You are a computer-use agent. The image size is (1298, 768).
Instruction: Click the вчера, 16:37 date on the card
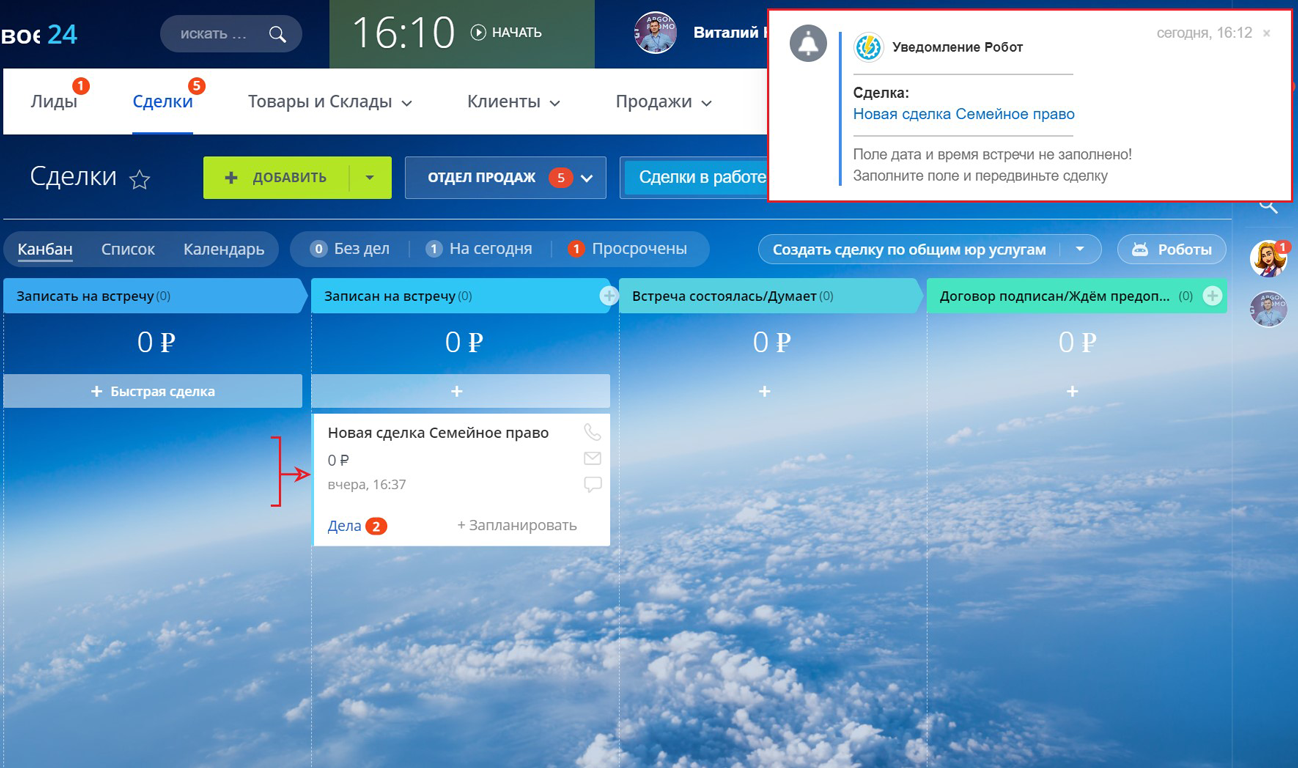367,485
